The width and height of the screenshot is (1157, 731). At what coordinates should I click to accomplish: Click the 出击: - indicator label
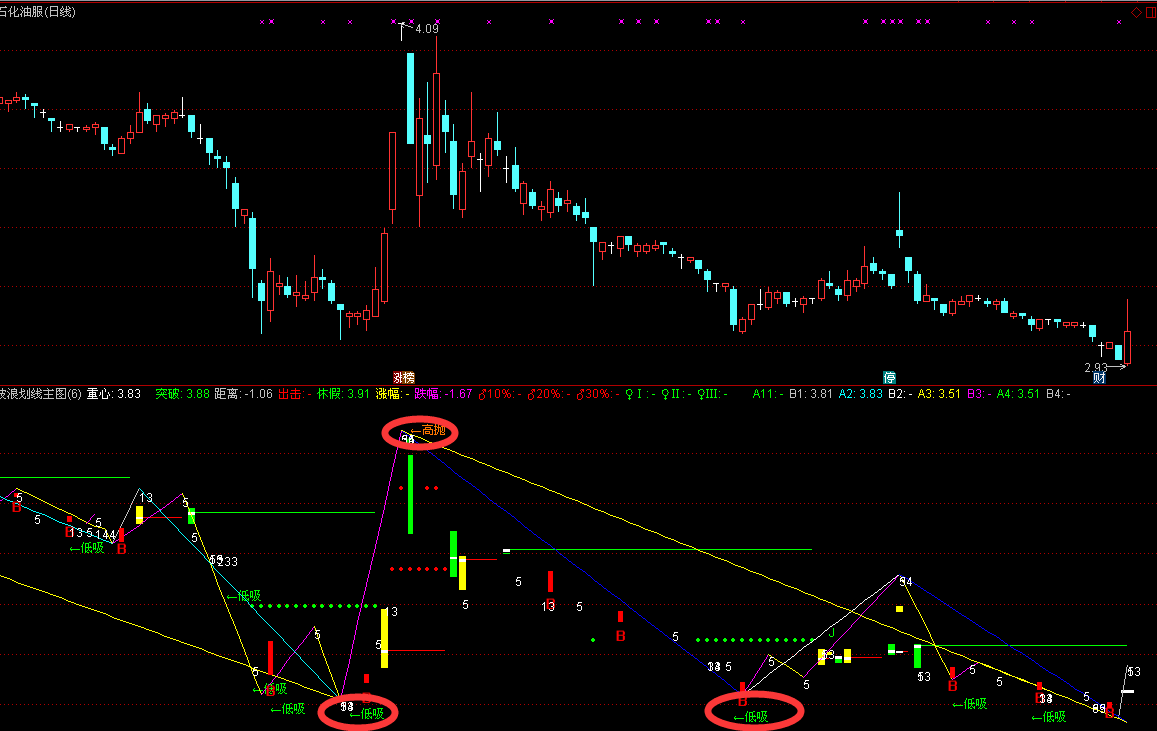tap(295, 394)
